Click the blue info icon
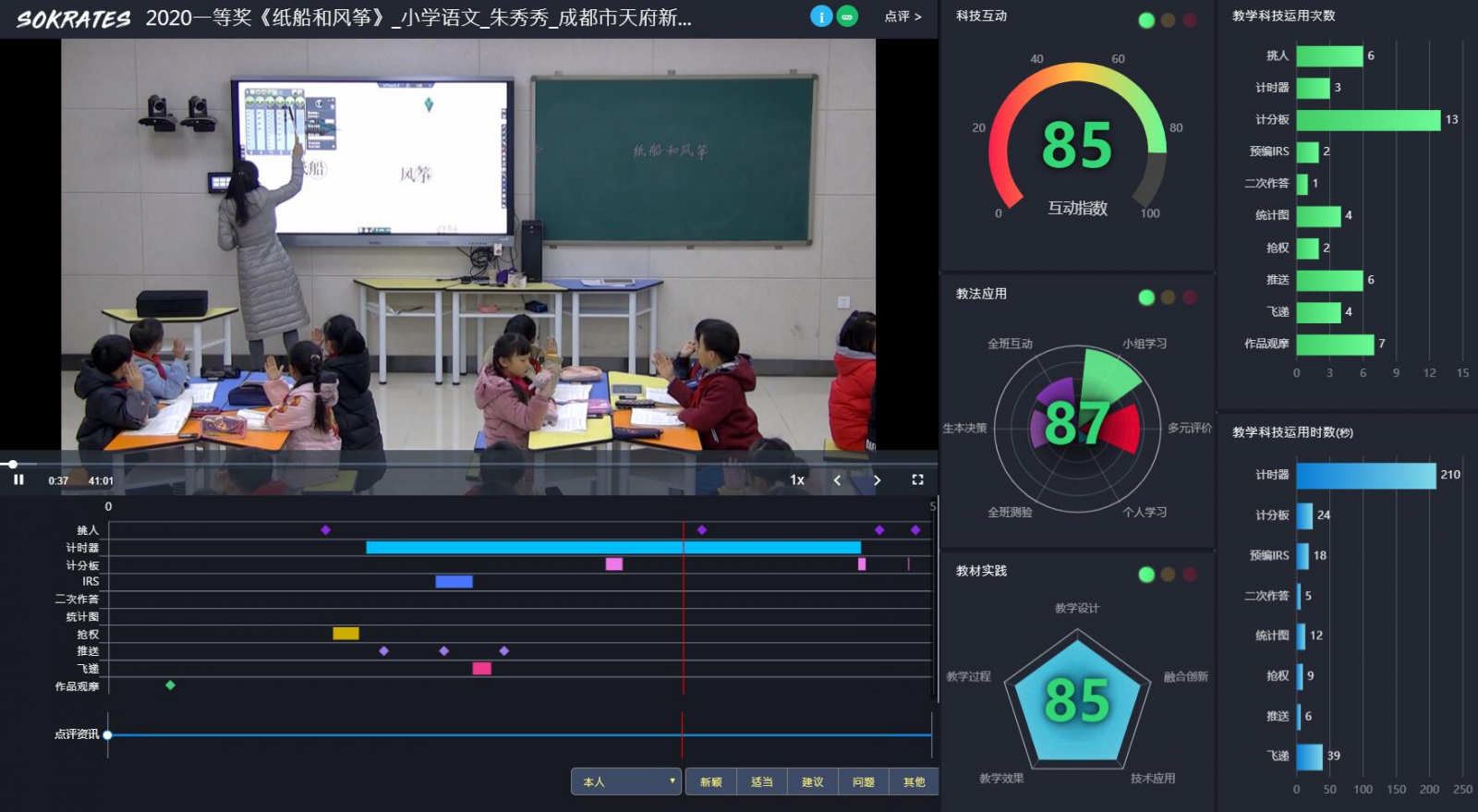Image resolution: width=1478 pixels, height=812 pixels. [x=820, y=17]
